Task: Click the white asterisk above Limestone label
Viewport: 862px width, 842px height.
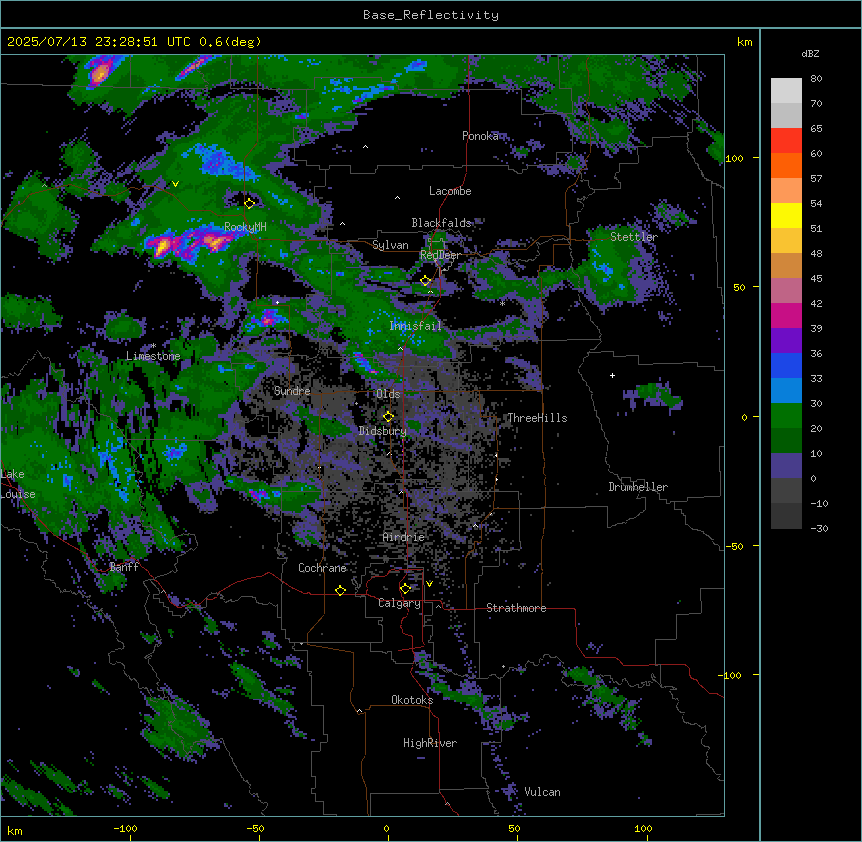Action: [x=154, y=346]
